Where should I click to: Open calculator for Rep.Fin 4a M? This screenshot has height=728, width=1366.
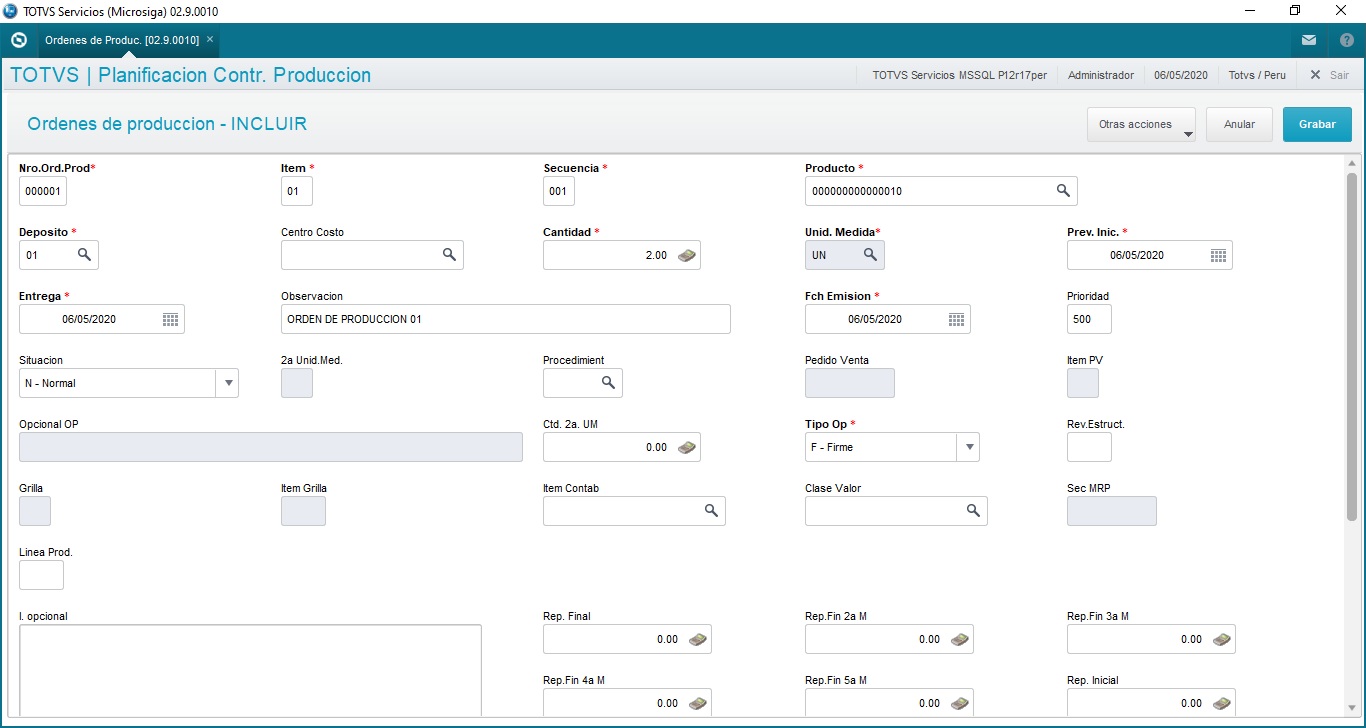click(698, 703)
